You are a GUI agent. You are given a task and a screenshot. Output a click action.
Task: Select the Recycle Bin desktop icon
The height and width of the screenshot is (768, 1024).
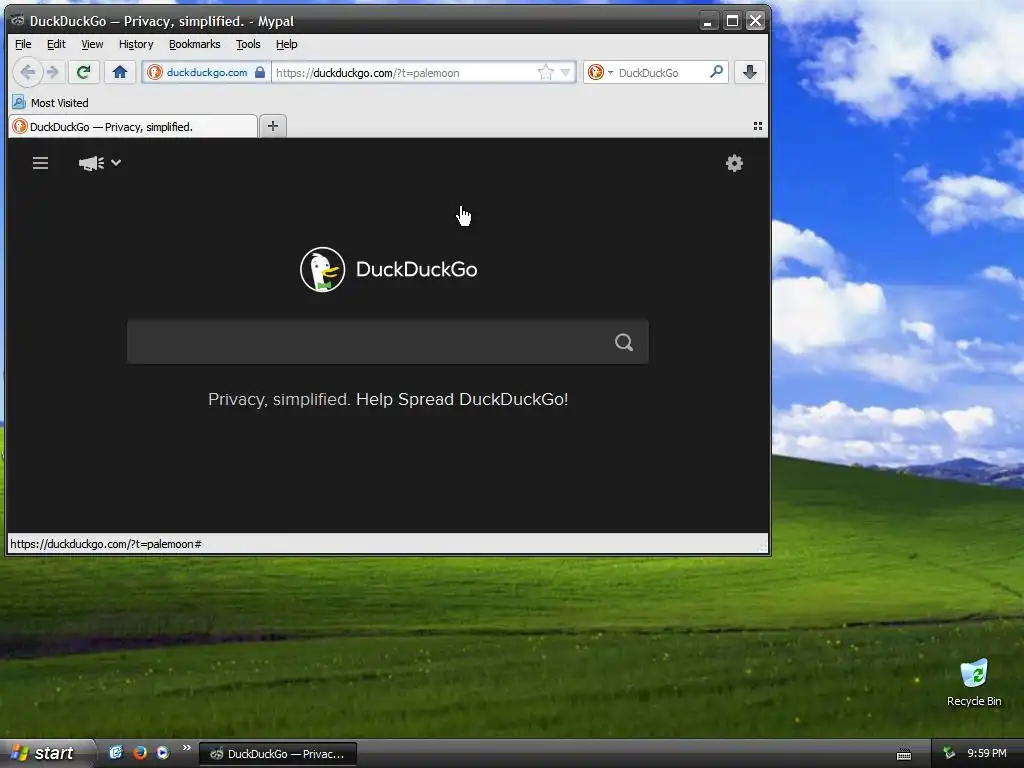pyautogui.click(x=974, y=683)
